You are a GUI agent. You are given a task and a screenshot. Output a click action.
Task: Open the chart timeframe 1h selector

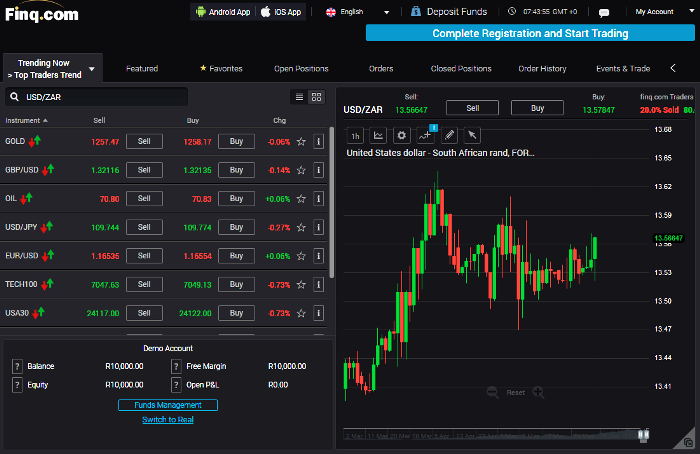pyautogui.click(x=355, y=136)
